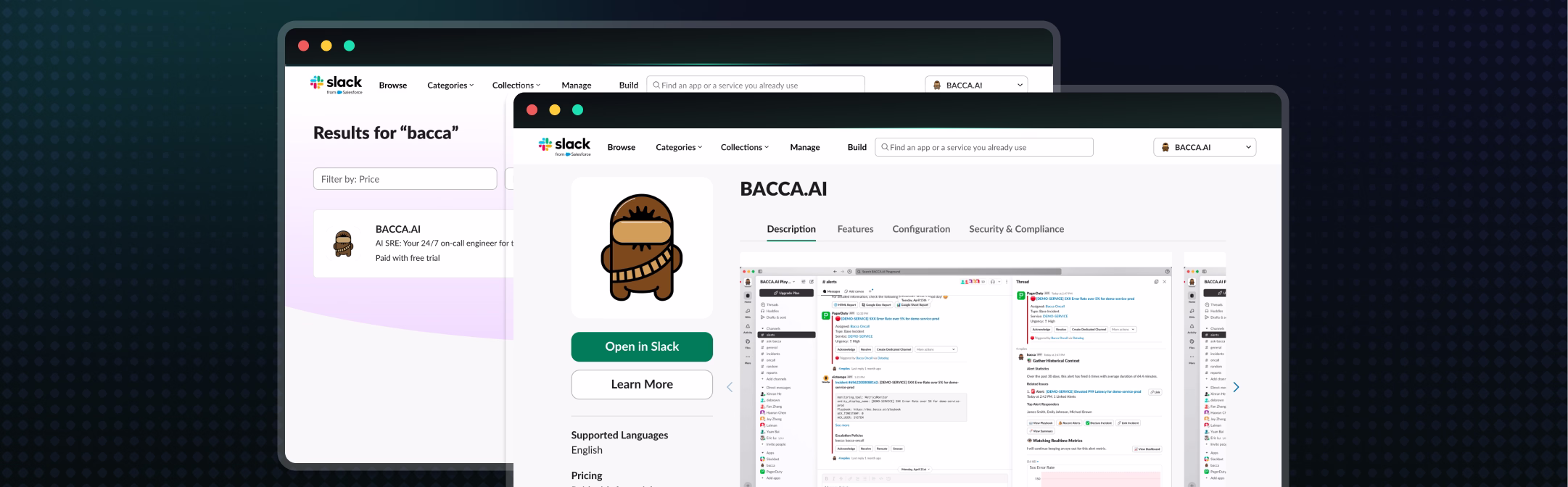This screenshot has height=487, width=1568.
Task: Click the green maximize dot of front window
Action: pyautogui.click(x=577, y=110)
